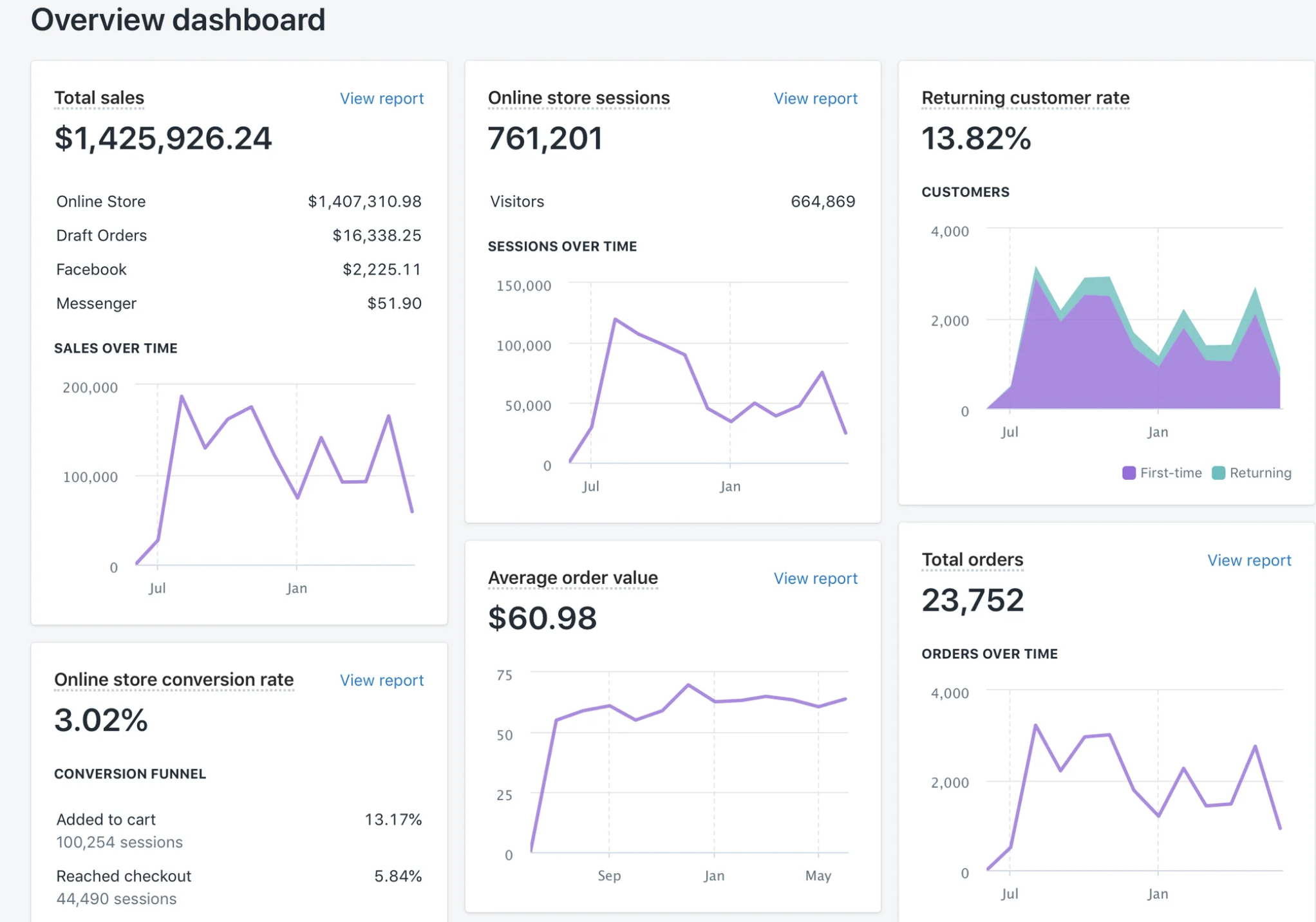
Task: Click the teal Returning legend swatch
Action: [x=1218, y=473]
